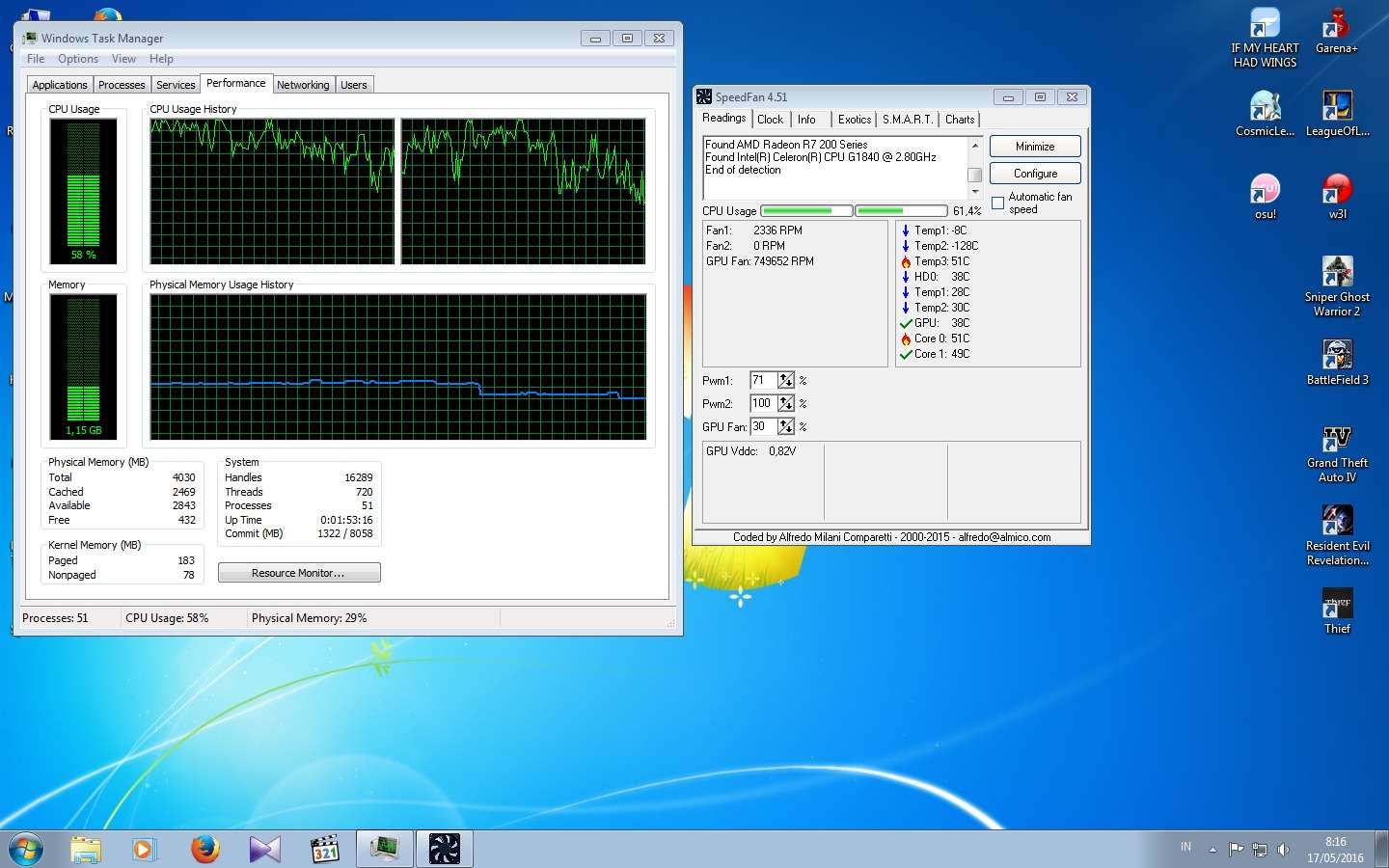Switch to the Networking tab

coord(303,85)
